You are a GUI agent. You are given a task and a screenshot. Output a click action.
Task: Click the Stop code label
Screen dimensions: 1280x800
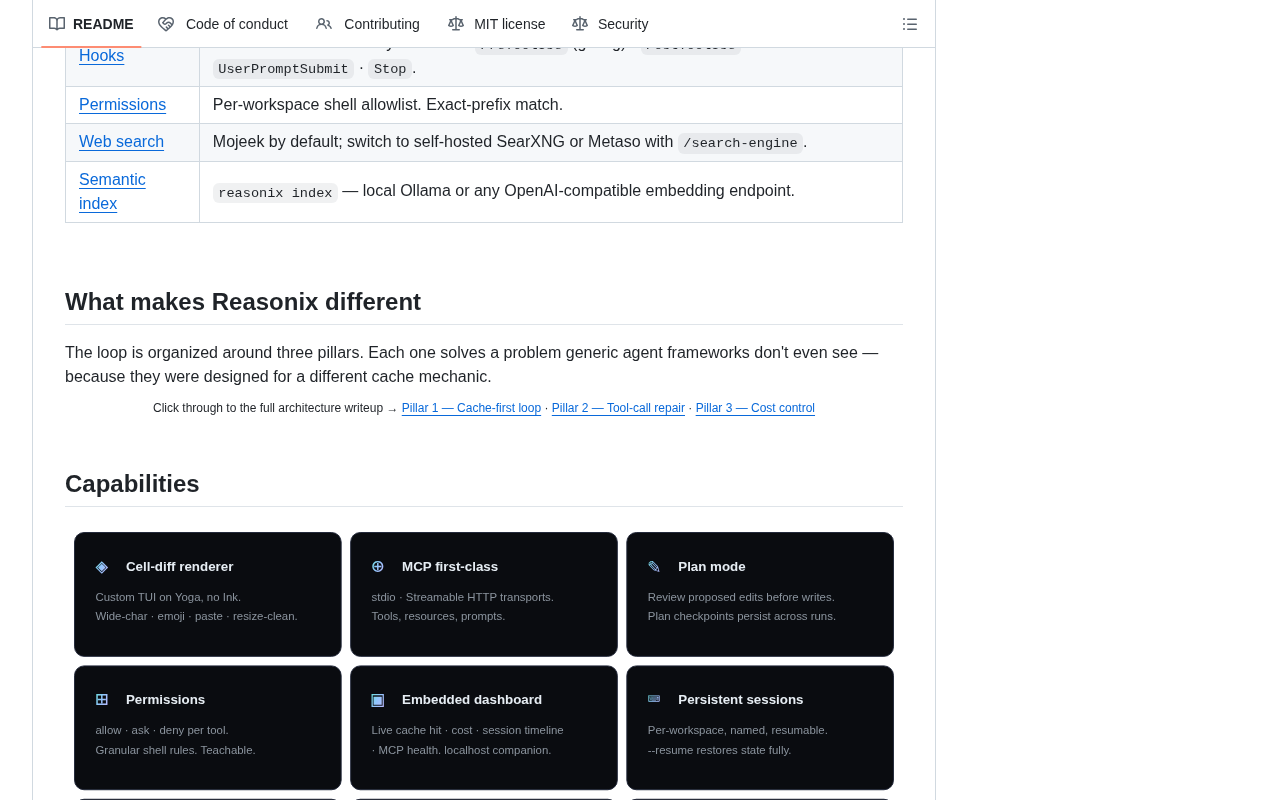click(x=390, y=69)
